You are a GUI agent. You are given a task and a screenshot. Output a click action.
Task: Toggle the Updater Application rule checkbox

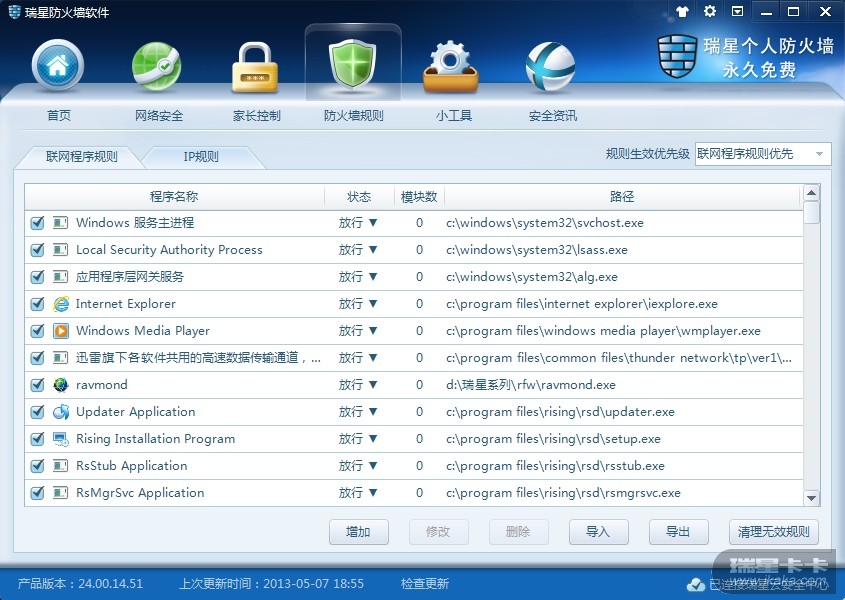click(x=37, y=411)
